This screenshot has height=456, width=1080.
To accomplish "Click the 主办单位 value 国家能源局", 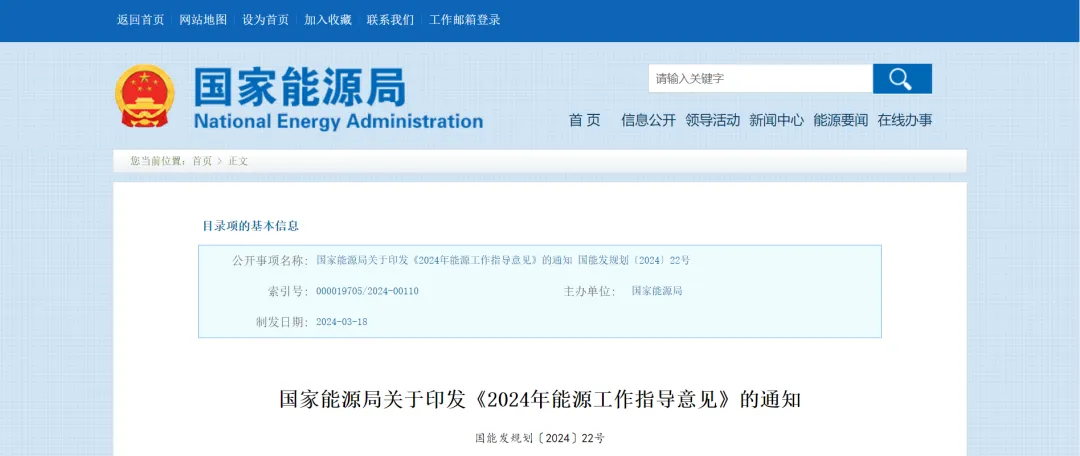I will 657,291.
